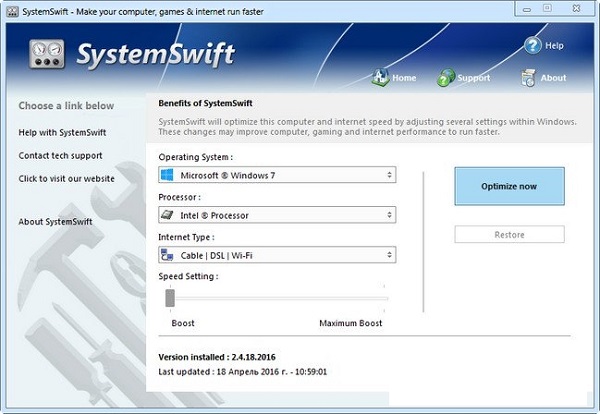
Task: Open the Operating System dropdown
Action: (277, 175)
